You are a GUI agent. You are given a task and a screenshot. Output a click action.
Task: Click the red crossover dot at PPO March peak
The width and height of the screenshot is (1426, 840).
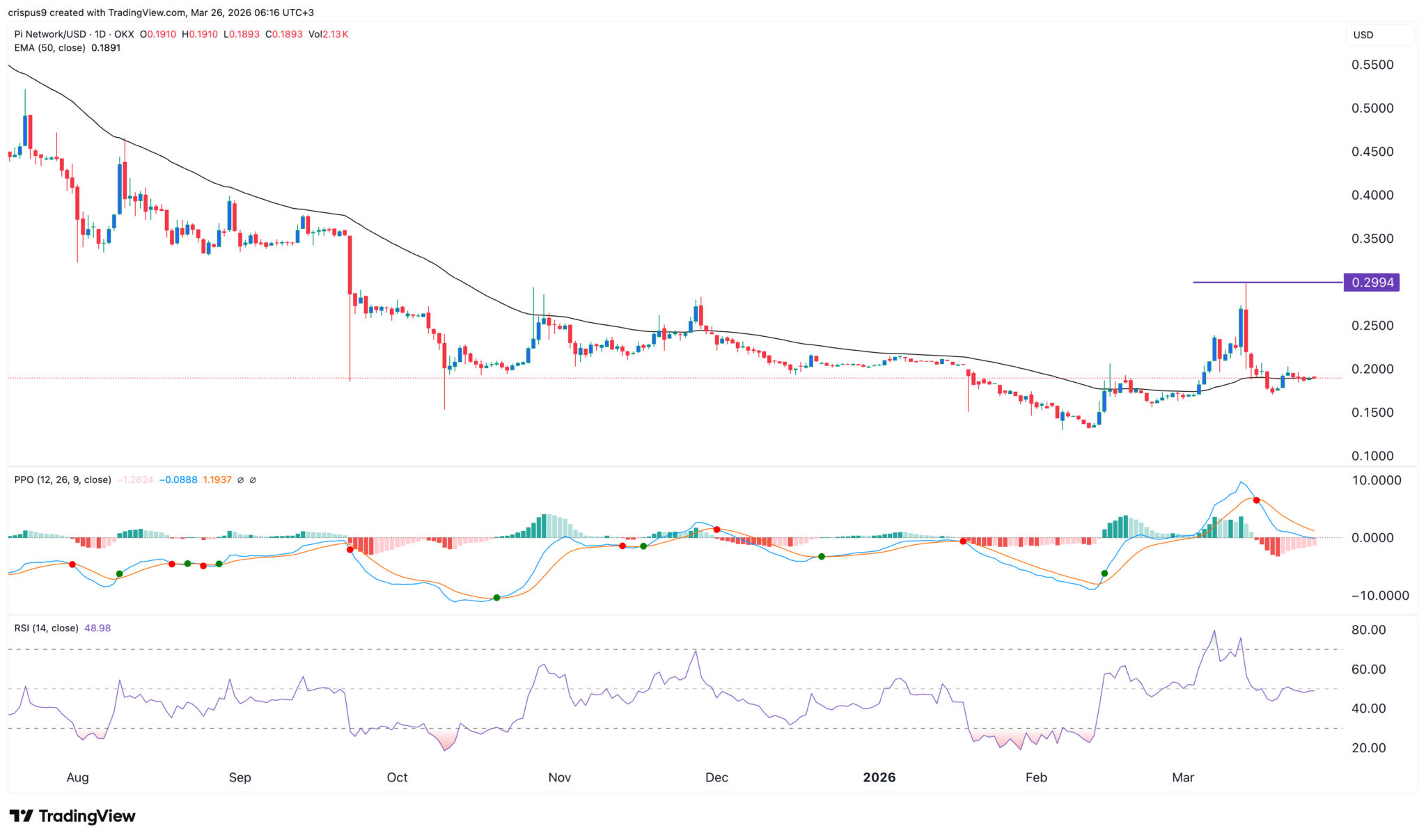tap(1256, 500)
